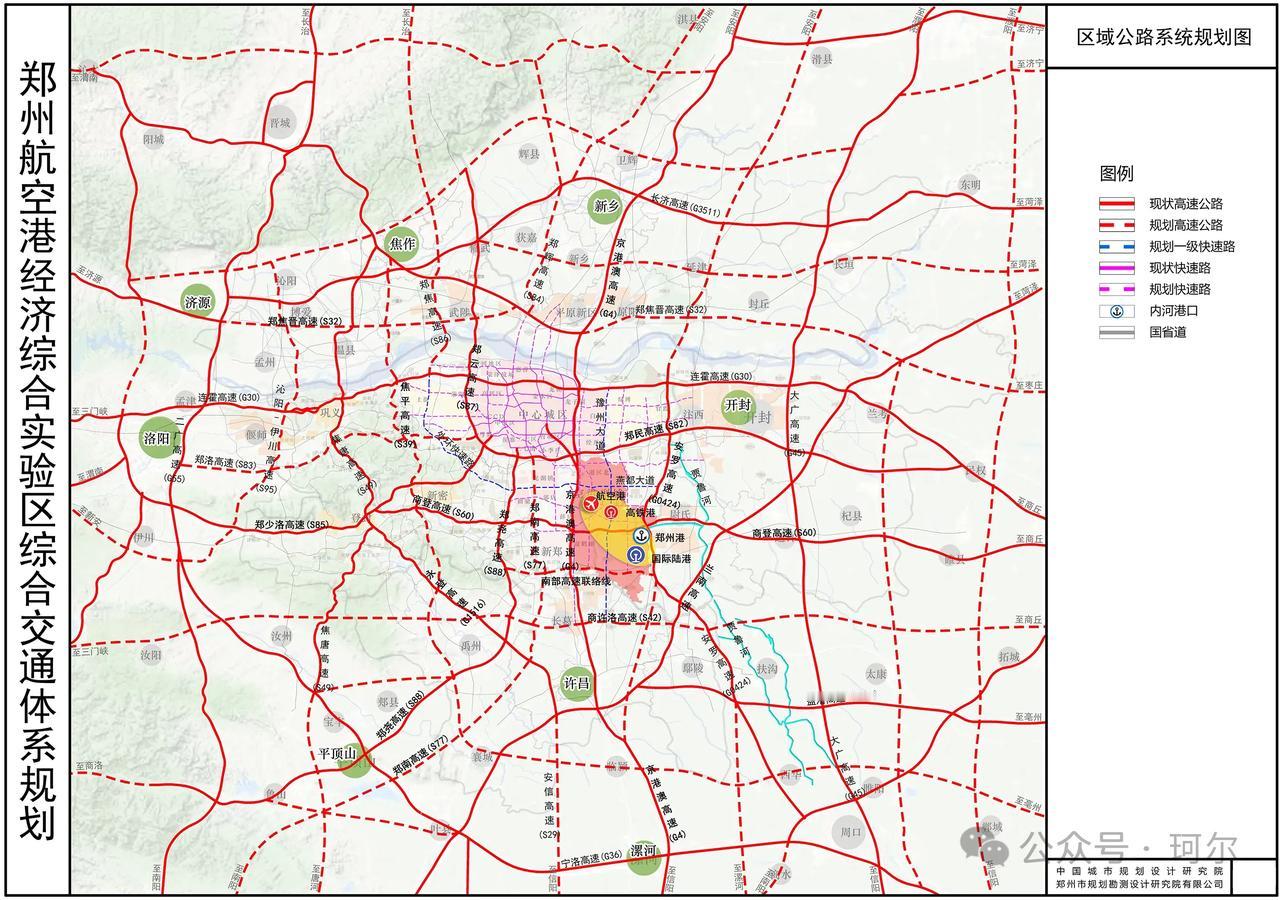Image resolution: width=1280 pixels, height=900 pixels.
Task: Click the legend label 规划一级快速路
Action: [x=1192, y=246]
